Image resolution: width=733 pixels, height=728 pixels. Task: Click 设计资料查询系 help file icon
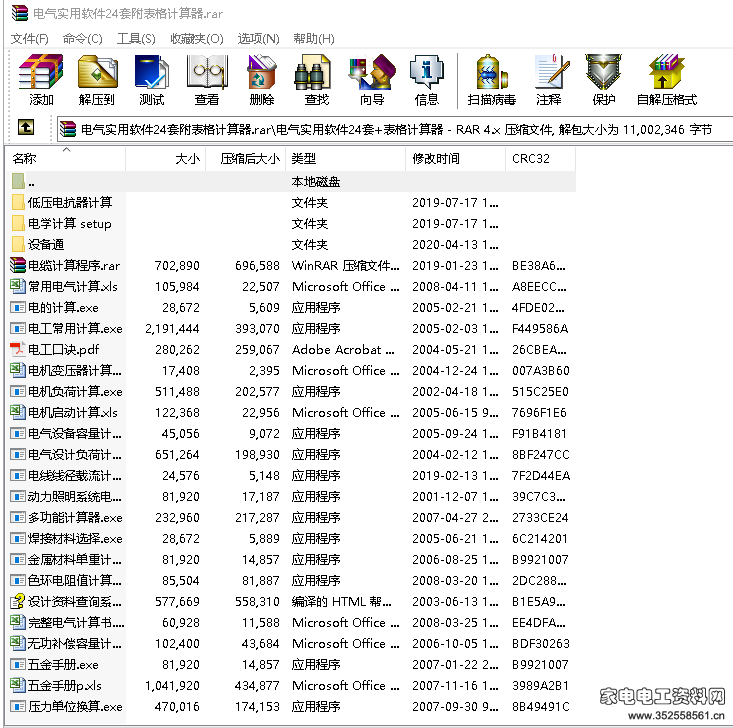tap(18, 601)
